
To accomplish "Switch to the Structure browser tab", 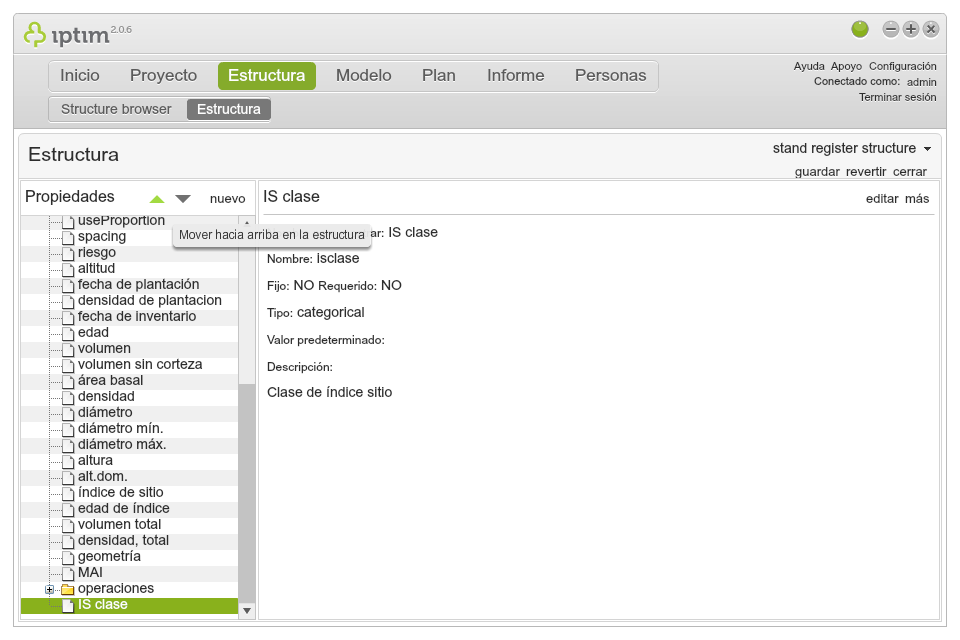I will (x=118, y=111).
